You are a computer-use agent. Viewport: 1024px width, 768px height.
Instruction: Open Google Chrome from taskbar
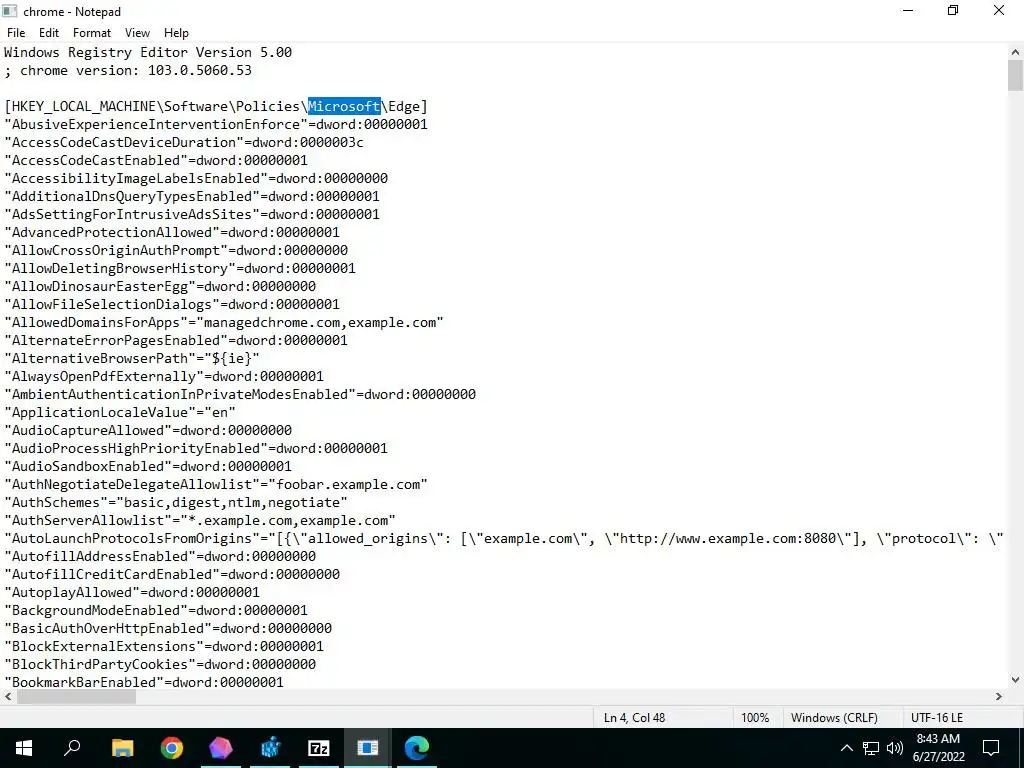click(172, 748)
